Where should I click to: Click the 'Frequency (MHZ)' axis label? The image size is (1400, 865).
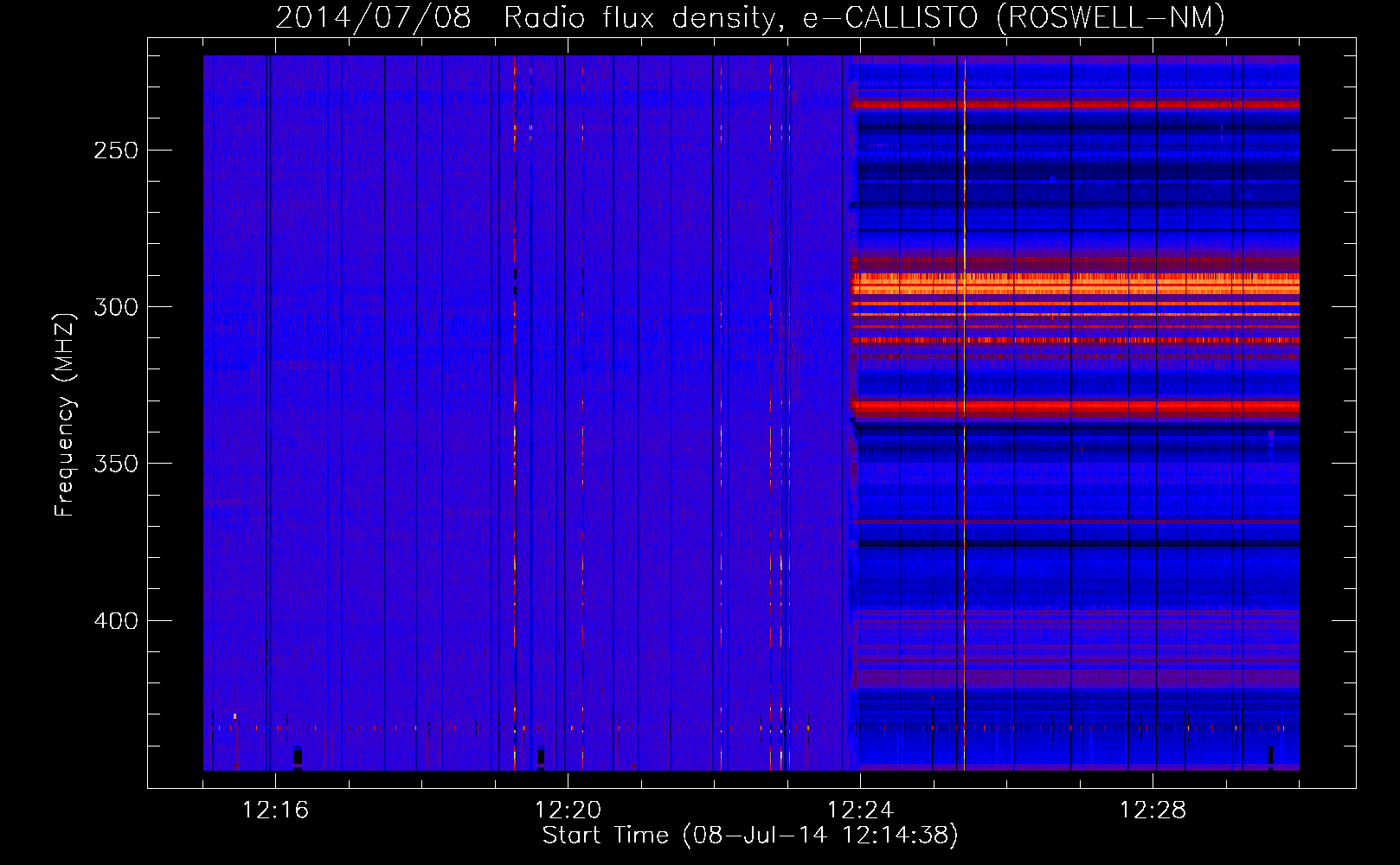[x=65, y=415]
